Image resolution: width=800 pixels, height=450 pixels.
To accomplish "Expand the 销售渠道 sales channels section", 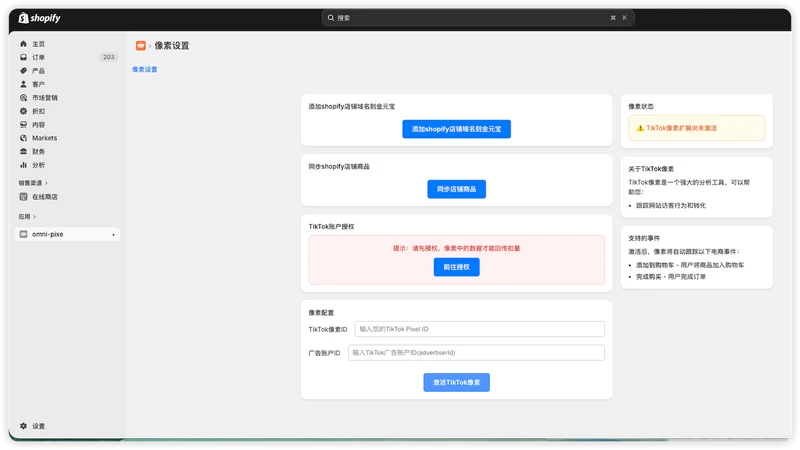I will 33,183.
